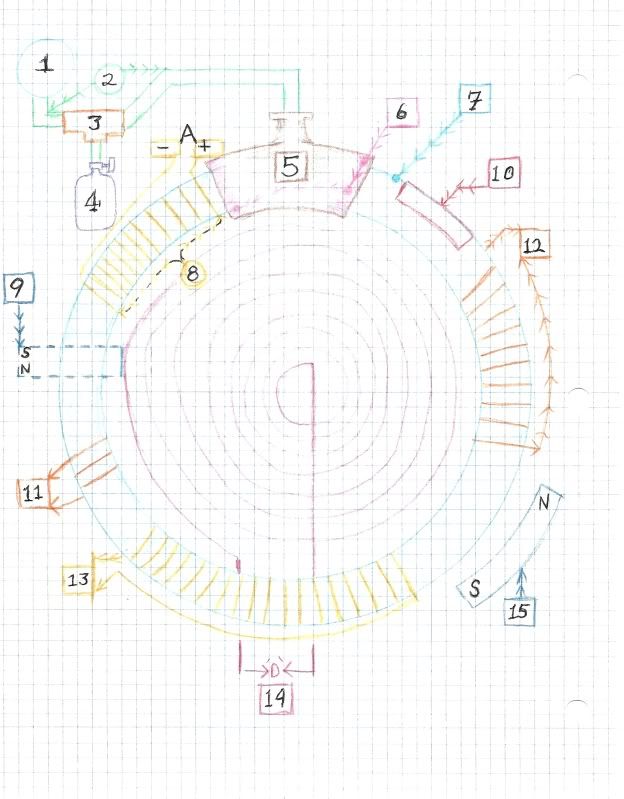
Task: Click the yellow minus sign box
Action: point(161,148)
